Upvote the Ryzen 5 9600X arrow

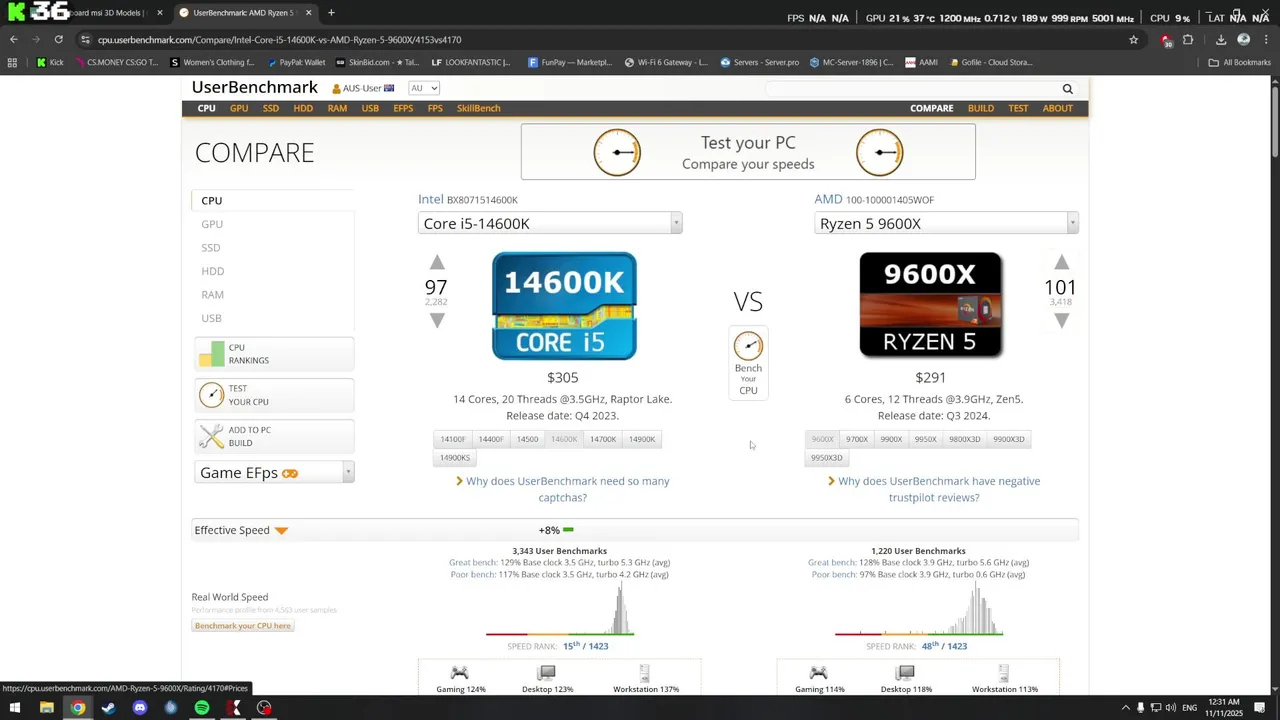point(1062,262)
